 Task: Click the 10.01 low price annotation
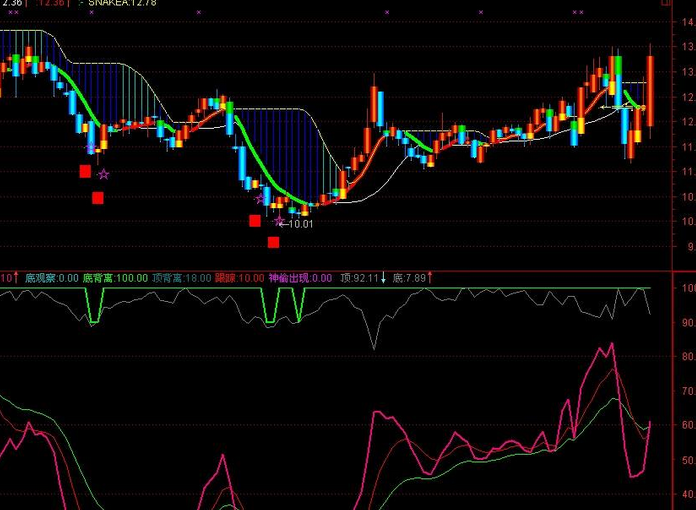tap(301, 224)
